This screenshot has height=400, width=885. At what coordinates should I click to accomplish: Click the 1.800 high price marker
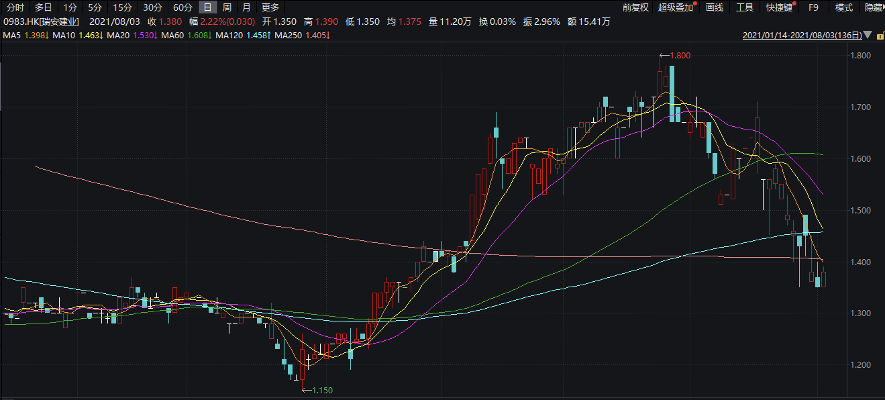coord(678,57)
